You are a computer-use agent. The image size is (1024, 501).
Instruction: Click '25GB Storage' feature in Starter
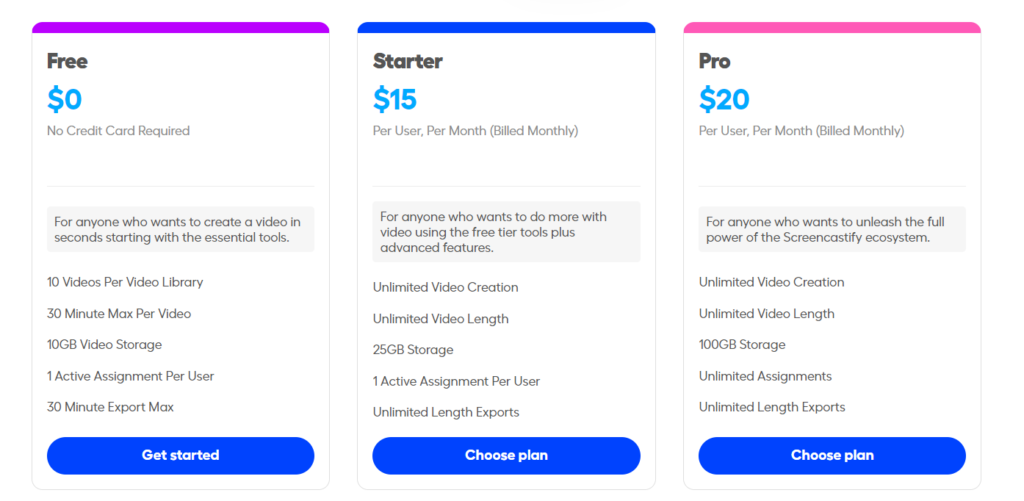[413, 350]
